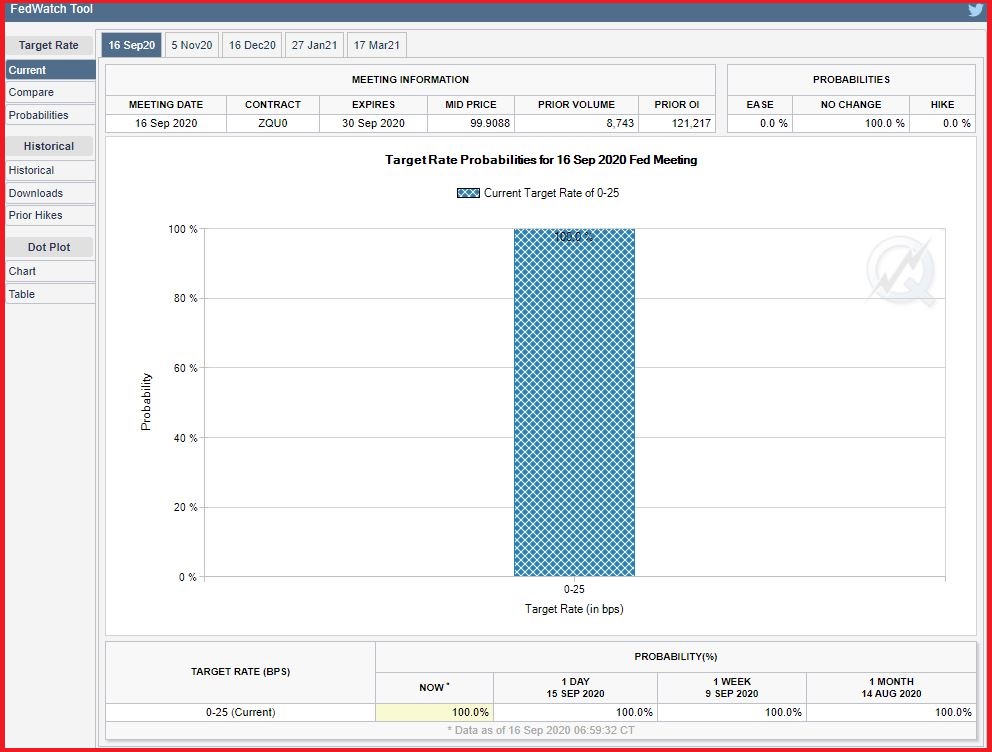The height and width of the screenshot is (752, 992).
Task: Click the Data as of timestamp note
Action: [x=541, y=730]
